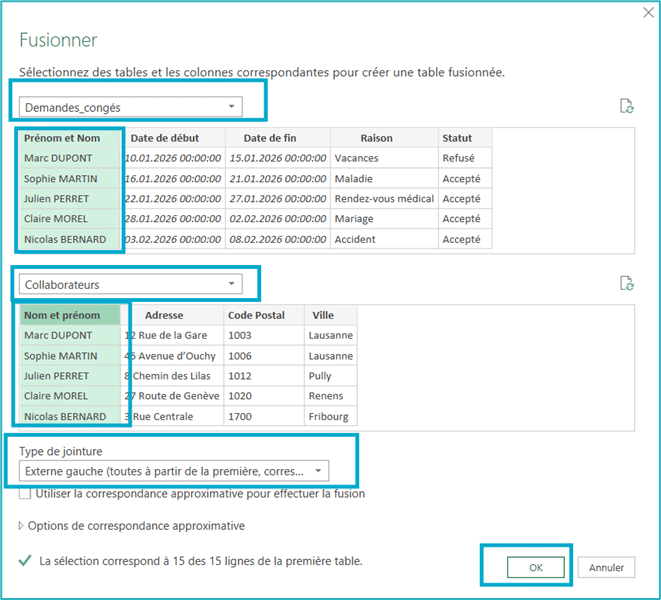Select the Code Postal column header

264,315
